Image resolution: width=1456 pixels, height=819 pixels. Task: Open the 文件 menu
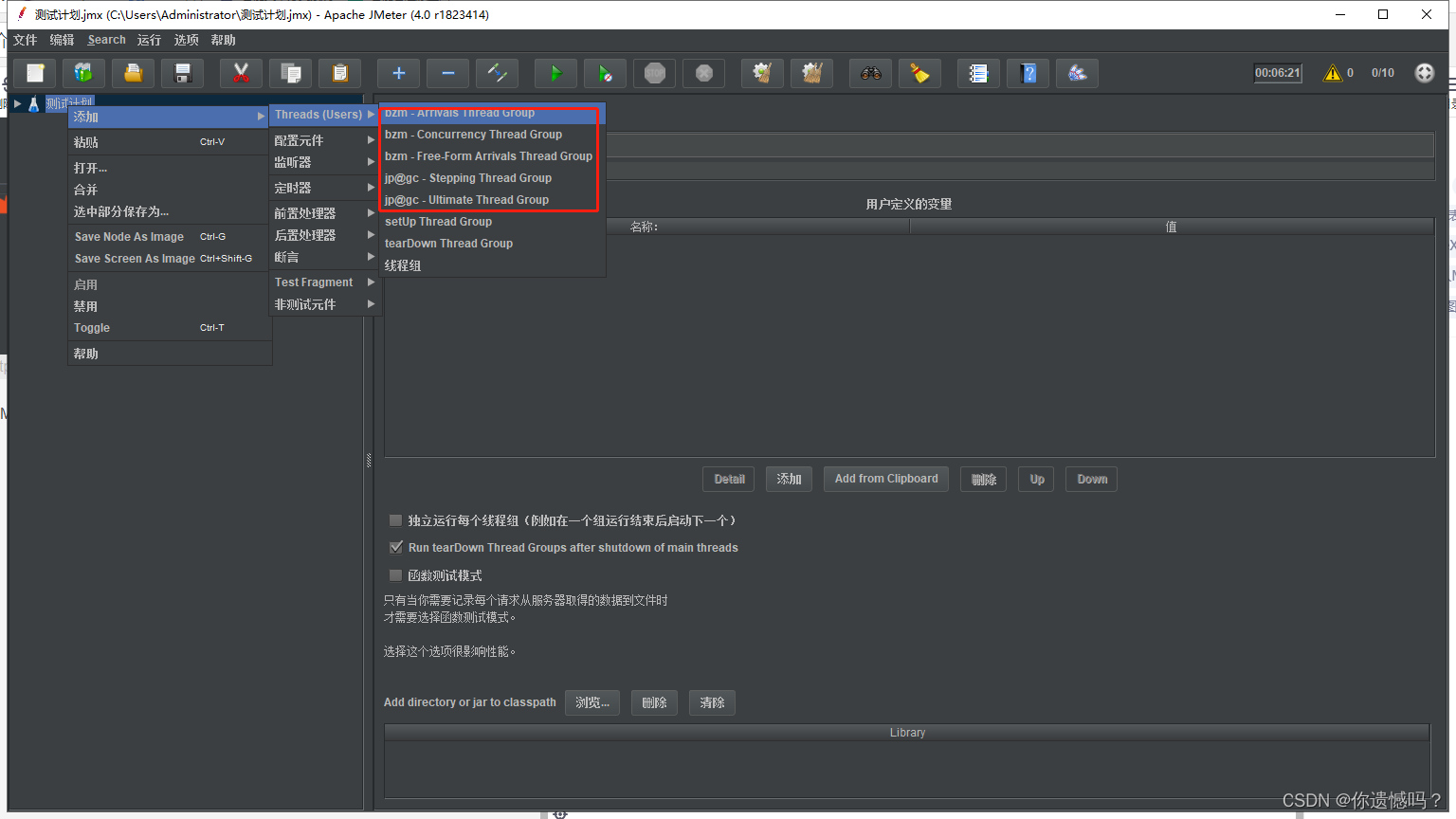click(26, 40)
